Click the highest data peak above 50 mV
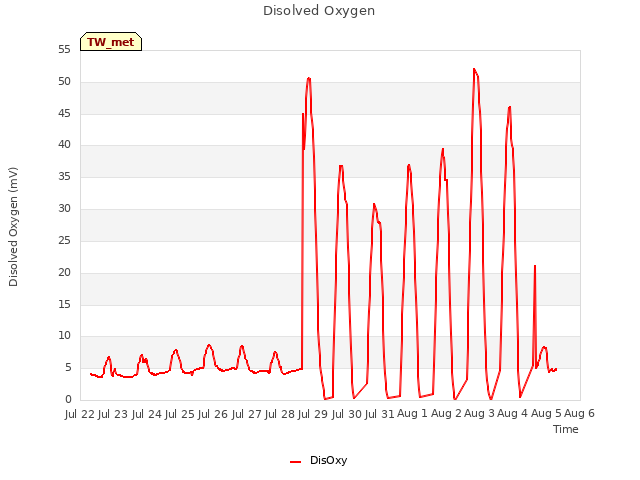The height and width of the screenshot is (480, 640). (474, 69)
